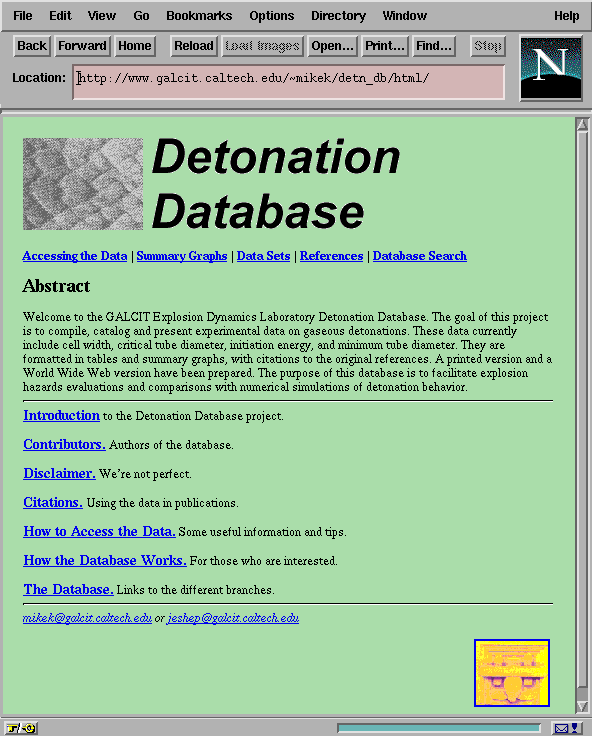Click the Load Images button
This screenshot has height=736, width=592.
(x=262, y=46)
